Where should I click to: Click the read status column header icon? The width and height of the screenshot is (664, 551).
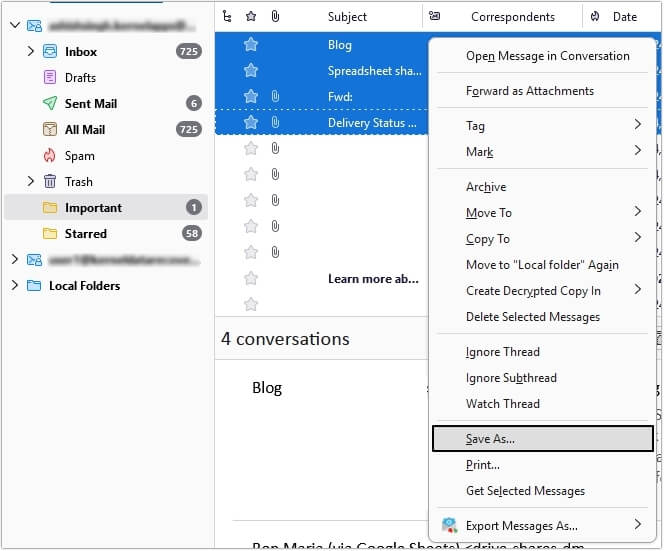pyautogui.click(x=434, y=16)
